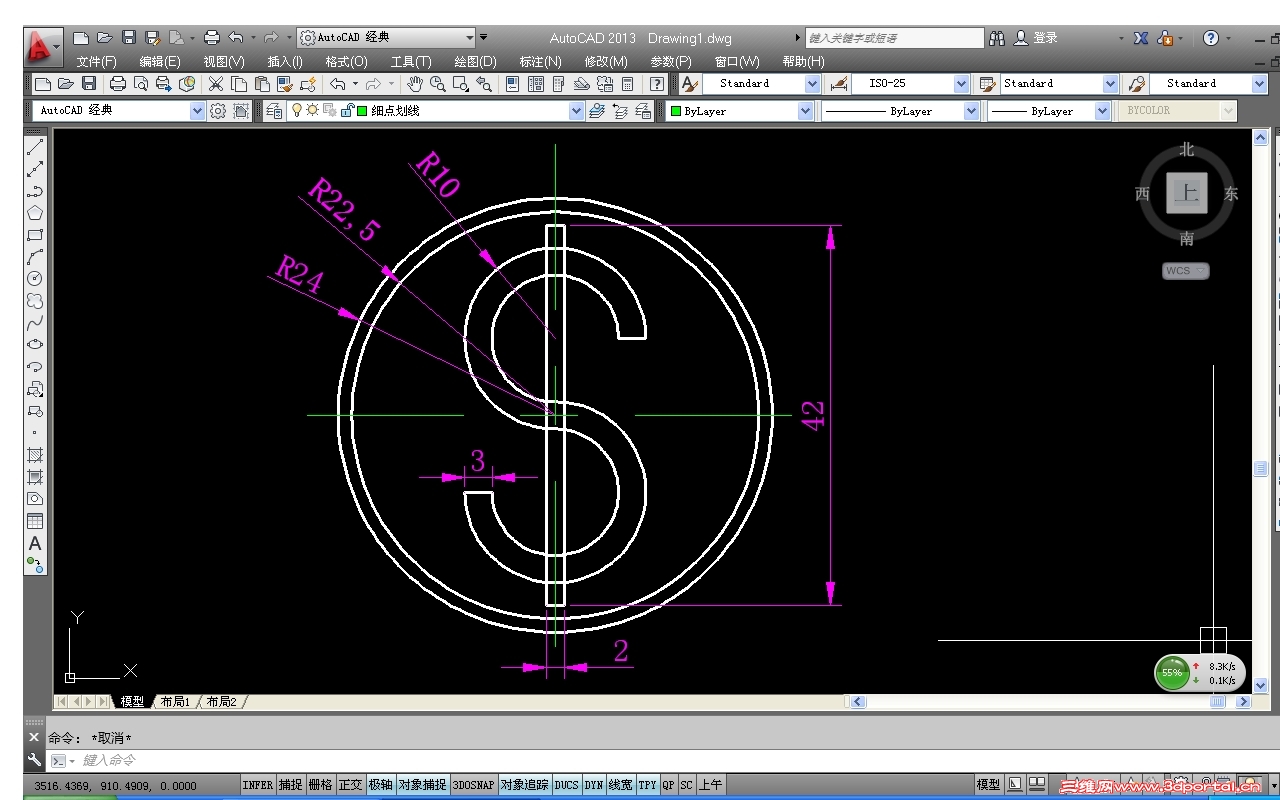Viewport: 1280px width, 800px height.
Task: Click the Text Style icon
Action: point(690,84)
